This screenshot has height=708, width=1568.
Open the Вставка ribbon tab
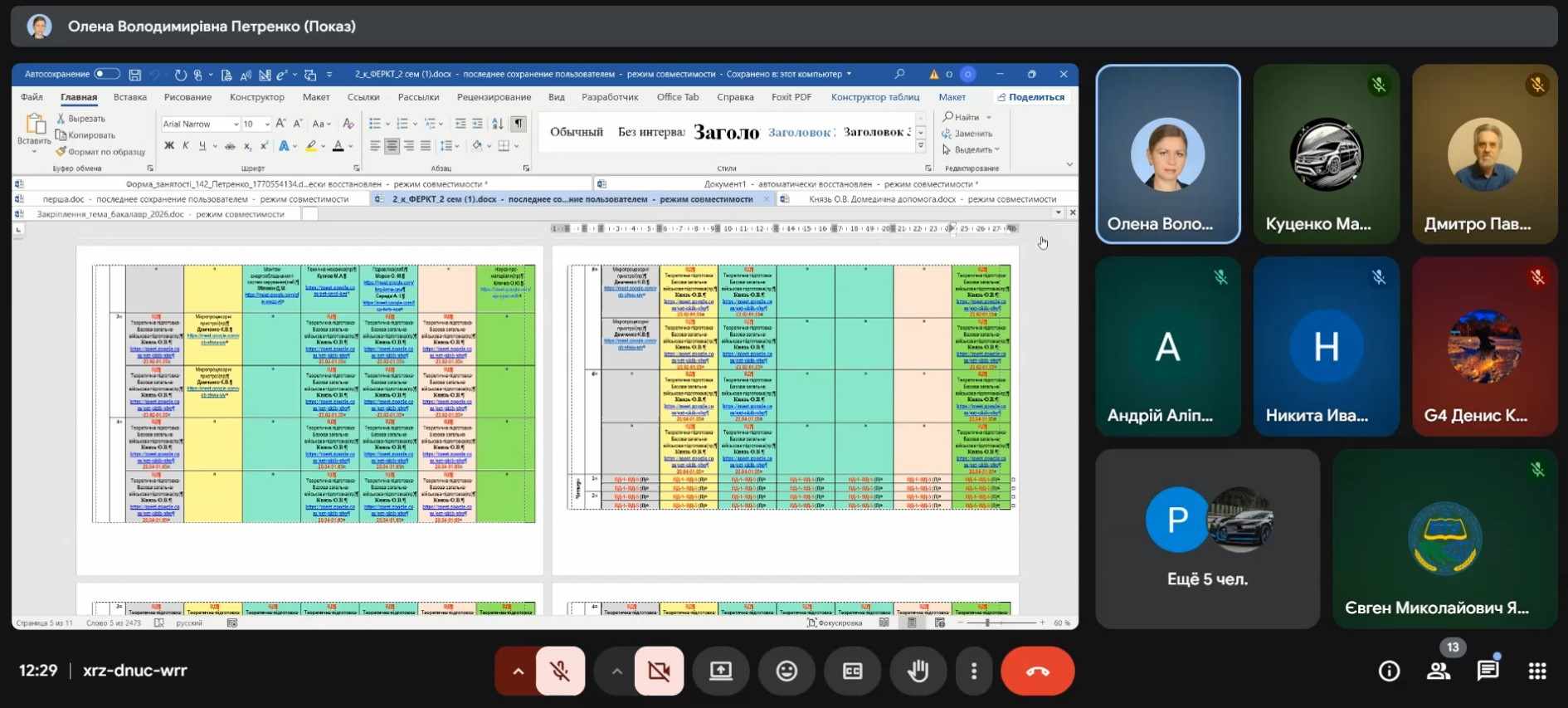130,97
